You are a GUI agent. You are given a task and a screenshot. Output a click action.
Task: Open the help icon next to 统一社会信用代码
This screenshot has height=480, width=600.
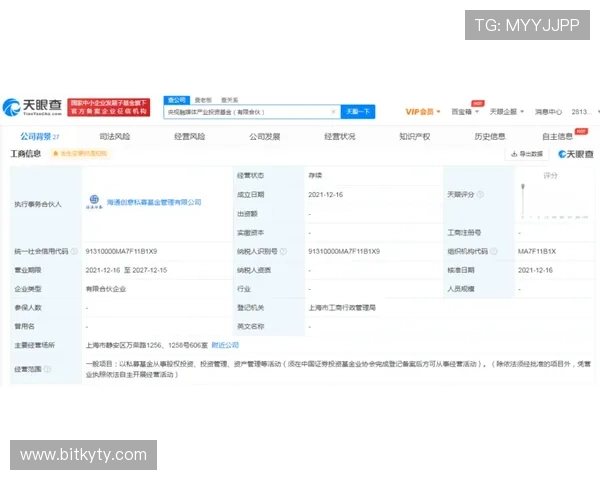point(74,251)
